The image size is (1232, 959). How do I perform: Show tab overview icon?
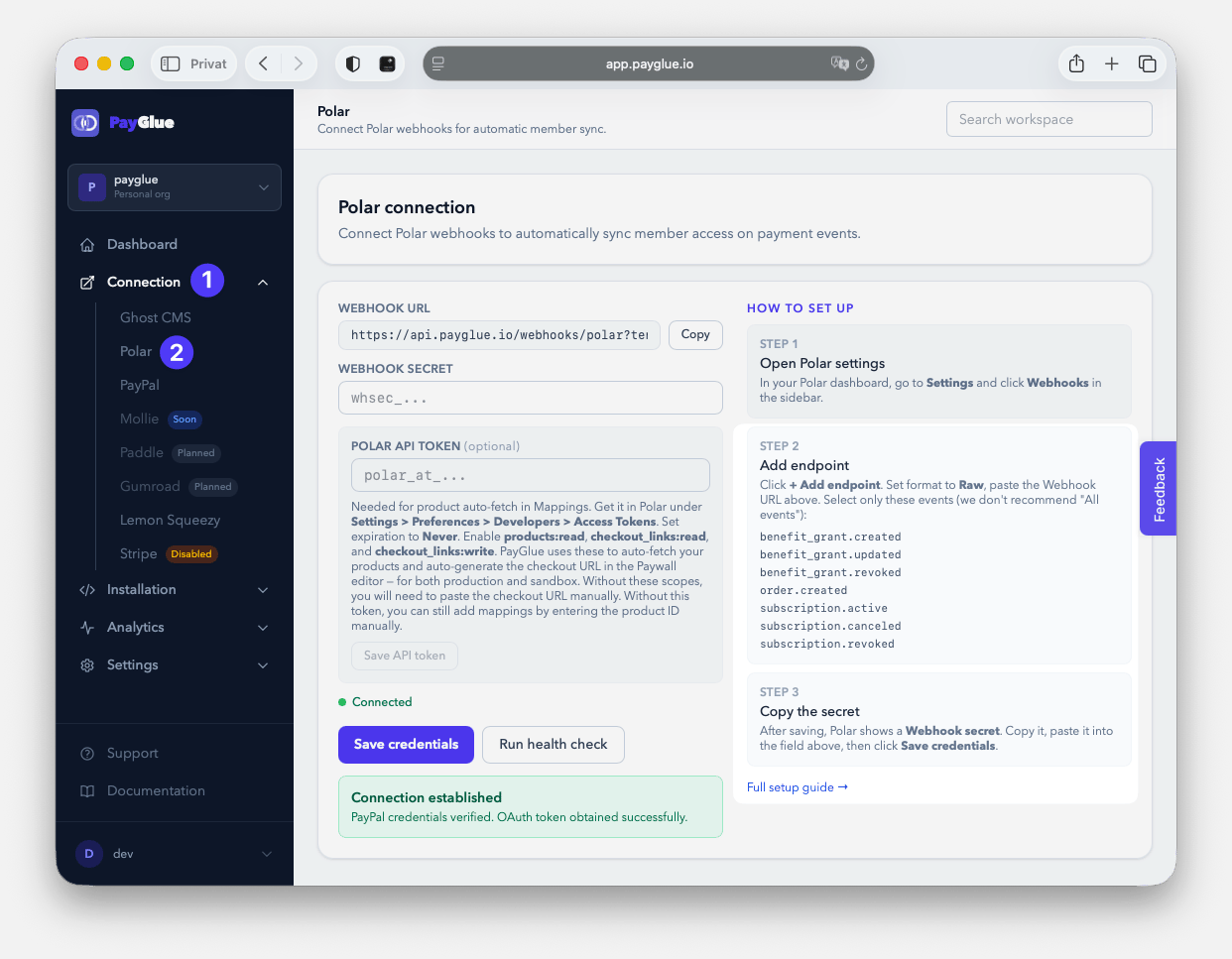[x=1148, y=63]
